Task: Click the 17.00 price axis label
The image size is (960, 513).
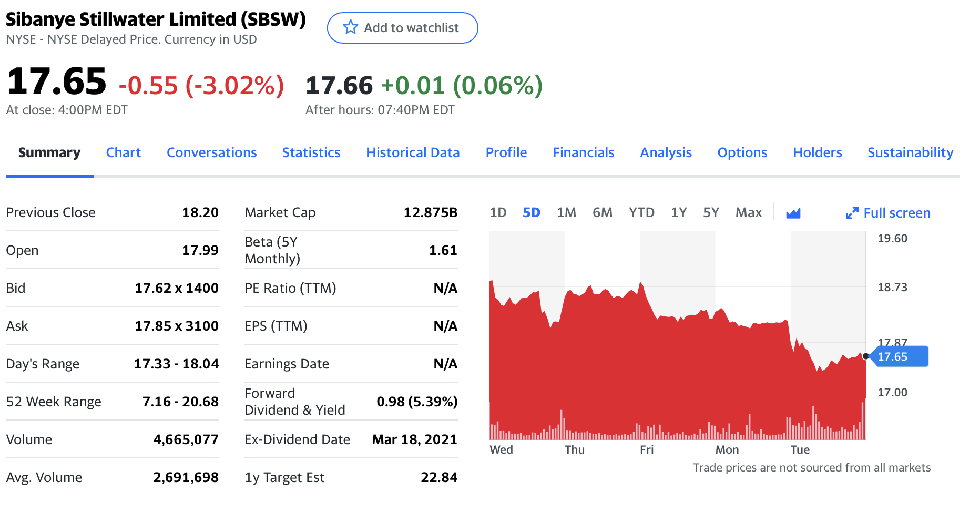Action: [x=893, y=392]
